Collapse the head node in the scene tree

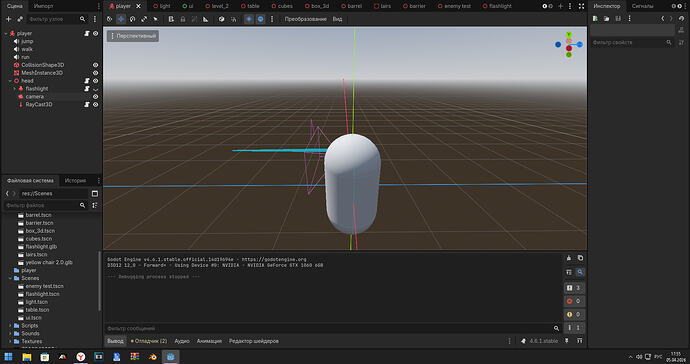point(10,81)
